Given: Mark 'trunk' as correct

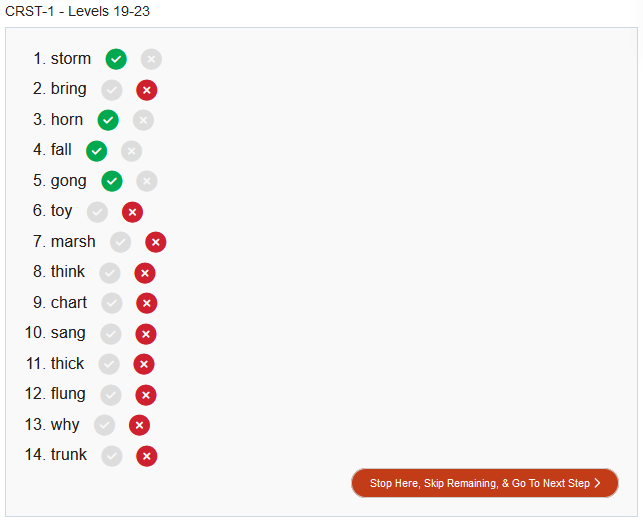Looking at the screenshot, I should (x=112, y=456).
